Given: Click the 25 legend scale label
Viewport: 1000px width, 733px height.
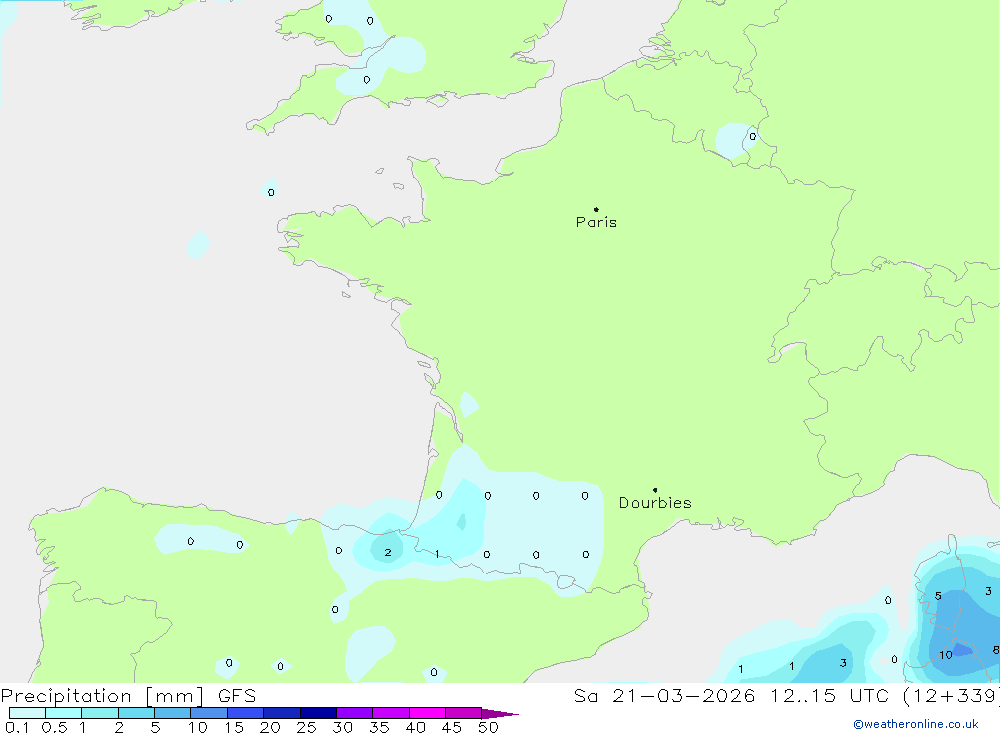Looking at the screenshot, I should pyautogui.click(x=306, y=727).
